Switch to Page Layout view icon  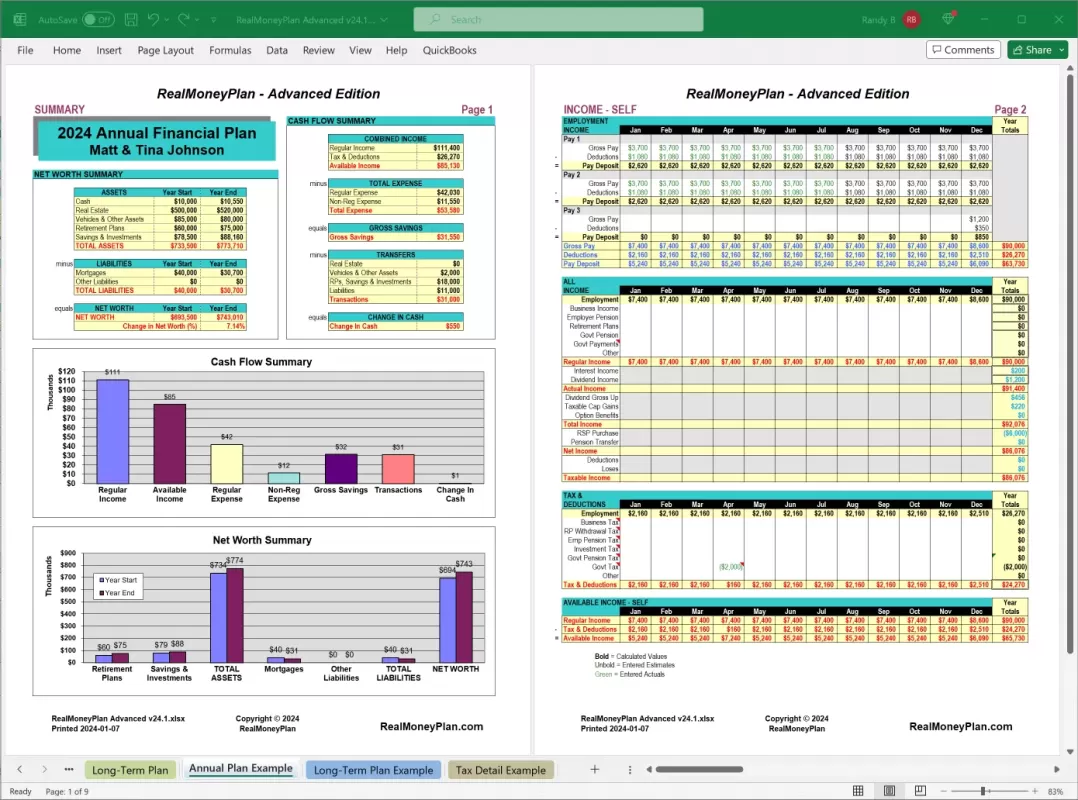click(x=890, y=791)
